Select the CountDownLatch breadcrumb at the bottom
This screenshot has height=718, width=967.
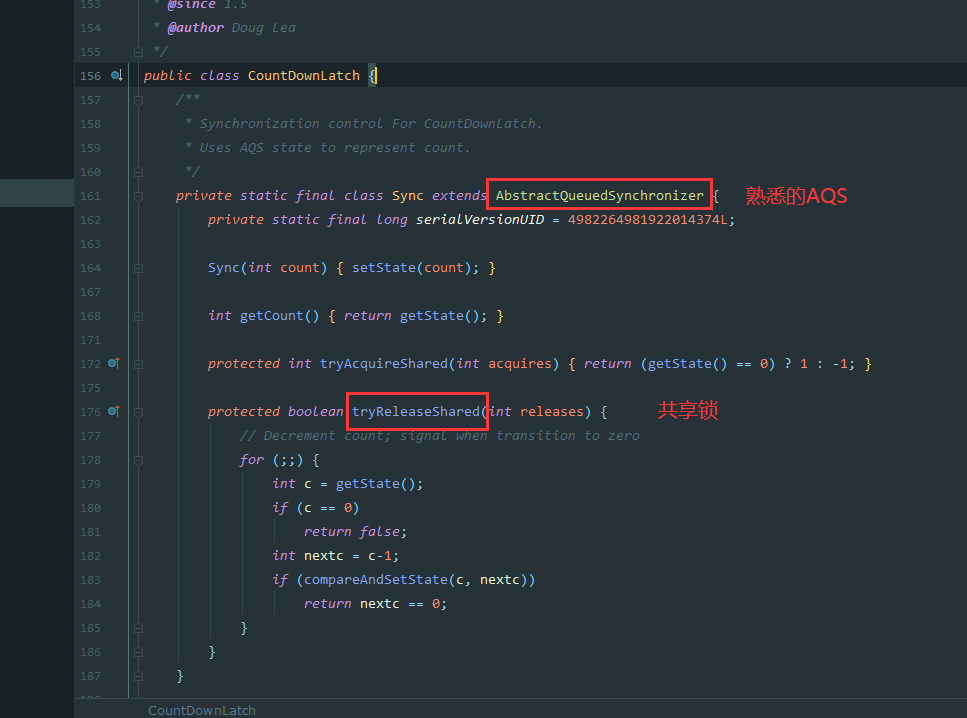point(202,710)
